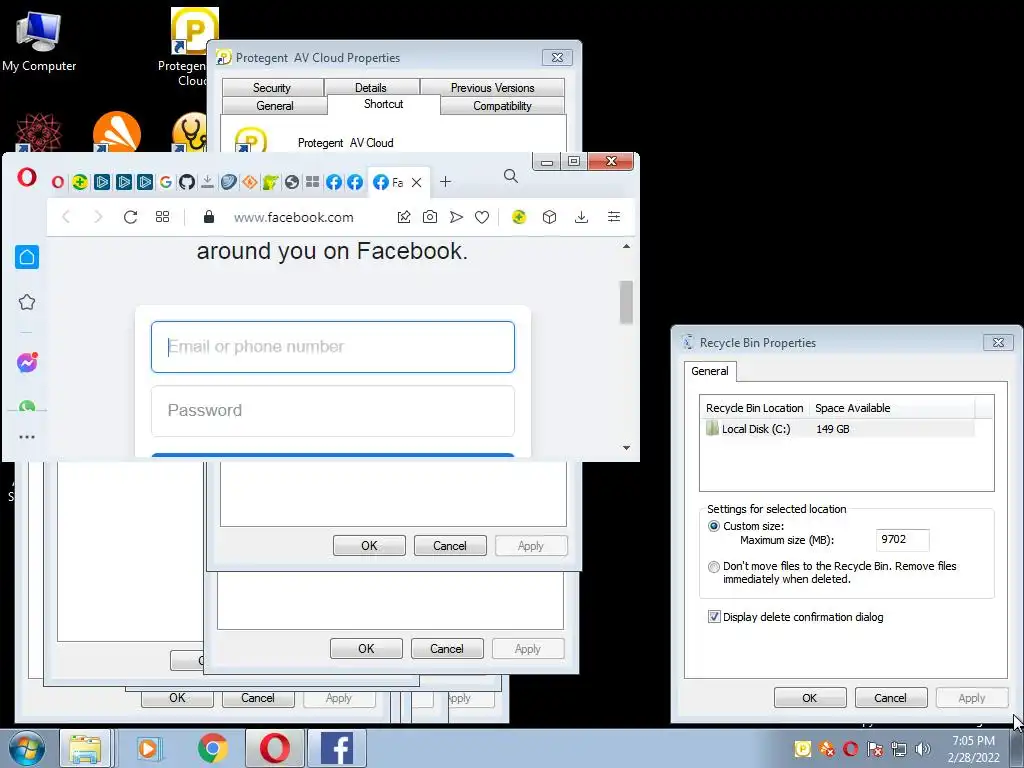Click the Facebook page vertical scrollbar thumb
Image resolution: width=1024 pixels, height=768 pixels.
point(626,302)
